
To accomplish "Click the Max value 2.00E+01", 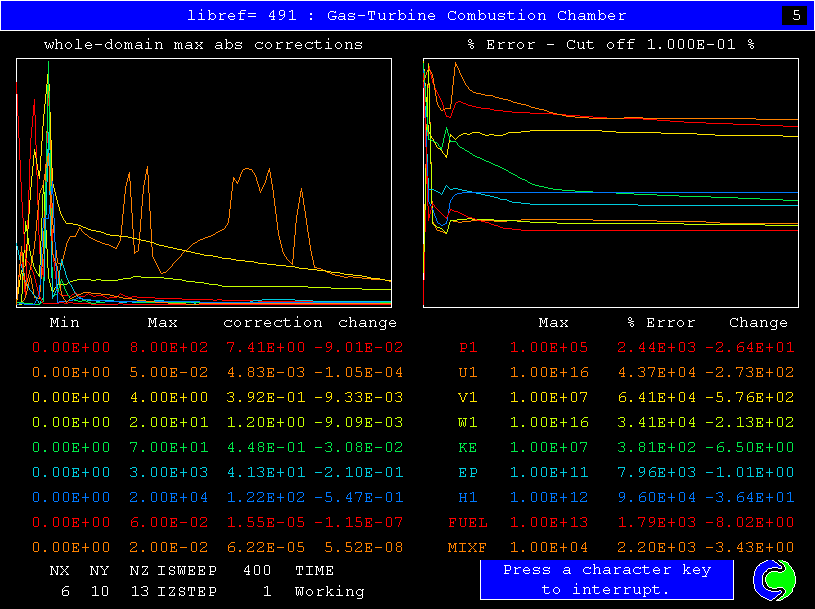I will coord(169,422).
